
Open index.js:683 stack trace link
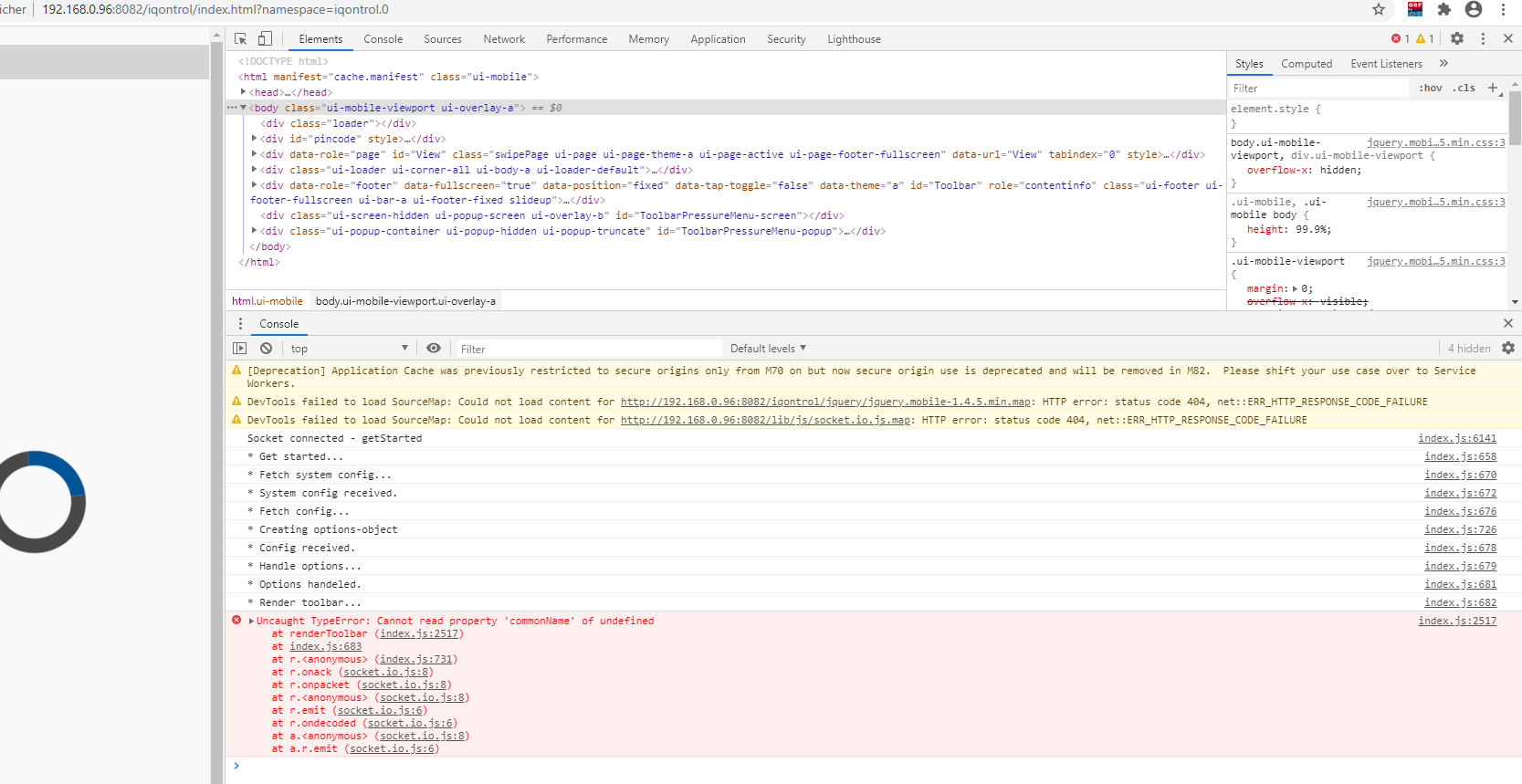click(325, 646)
